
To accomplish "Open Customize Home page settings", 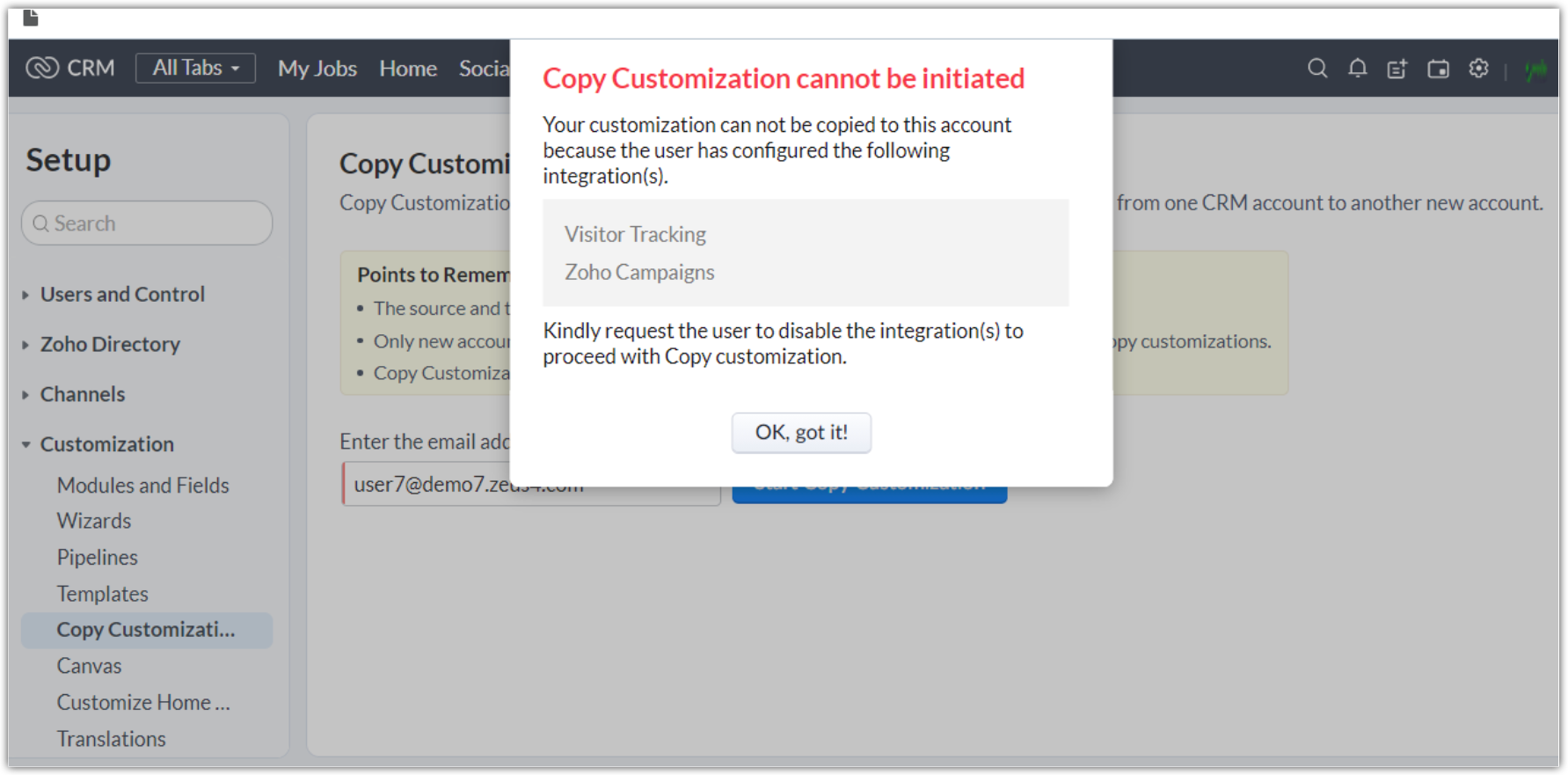I will point(143,703).
